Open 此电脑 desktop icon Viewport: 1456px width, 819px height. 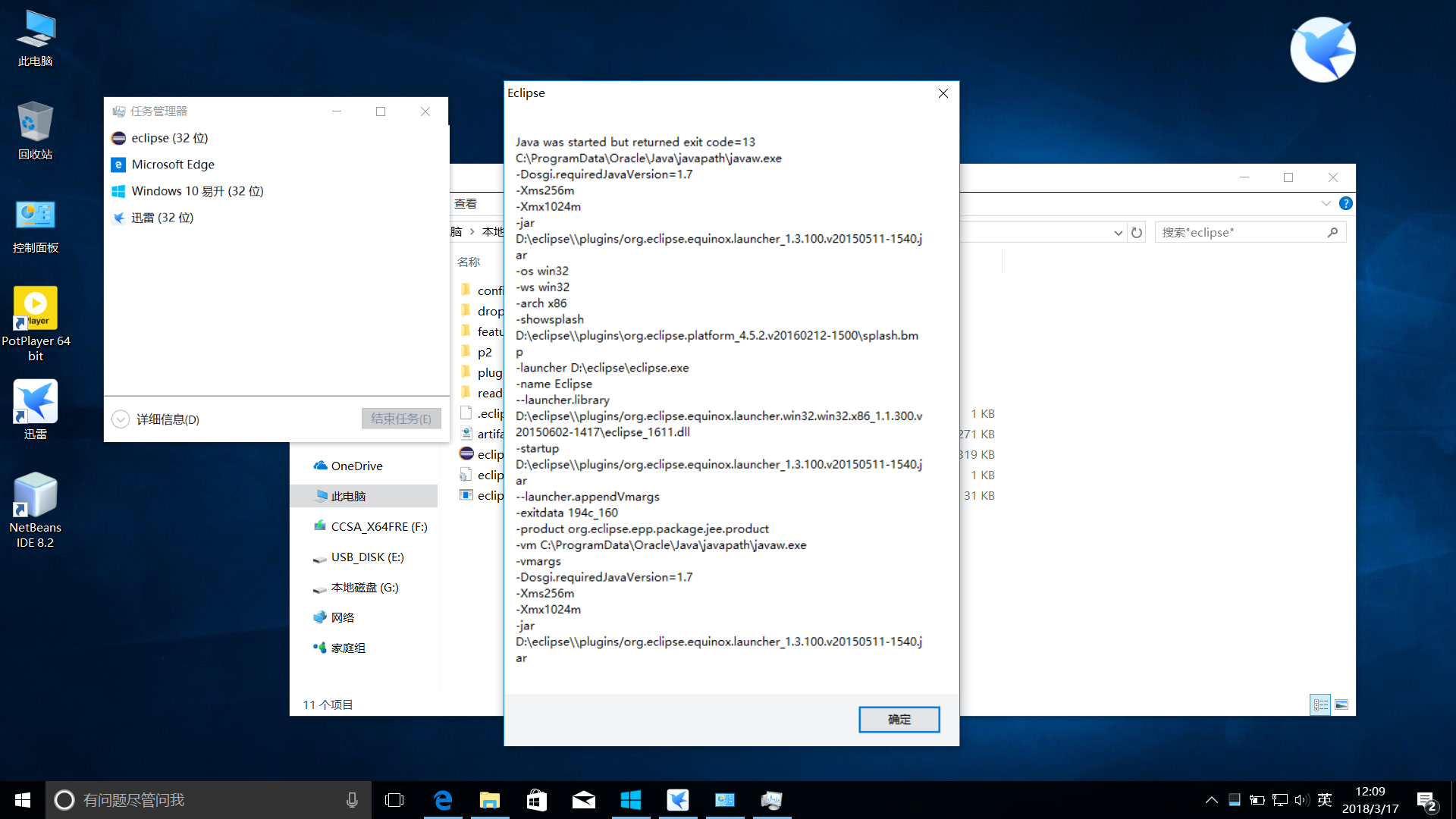36,39
